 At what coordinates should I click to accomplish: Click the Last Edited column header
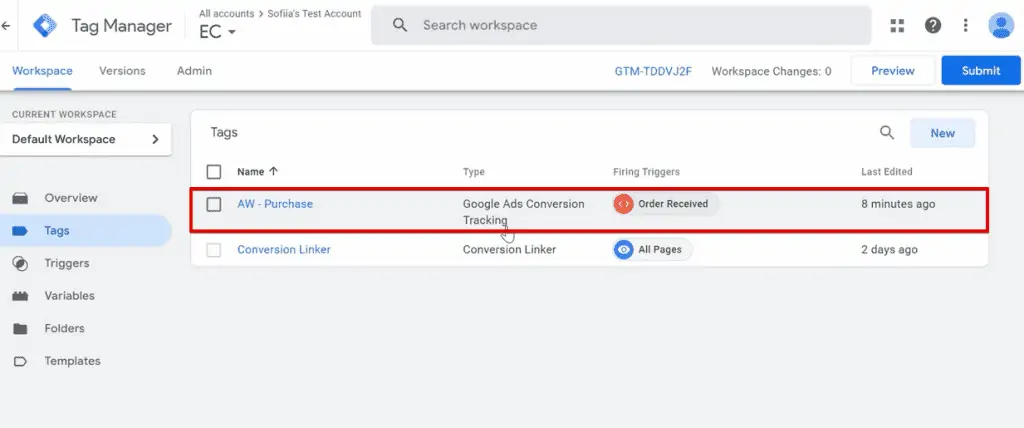pyautogui.click(x=887, y=172)
